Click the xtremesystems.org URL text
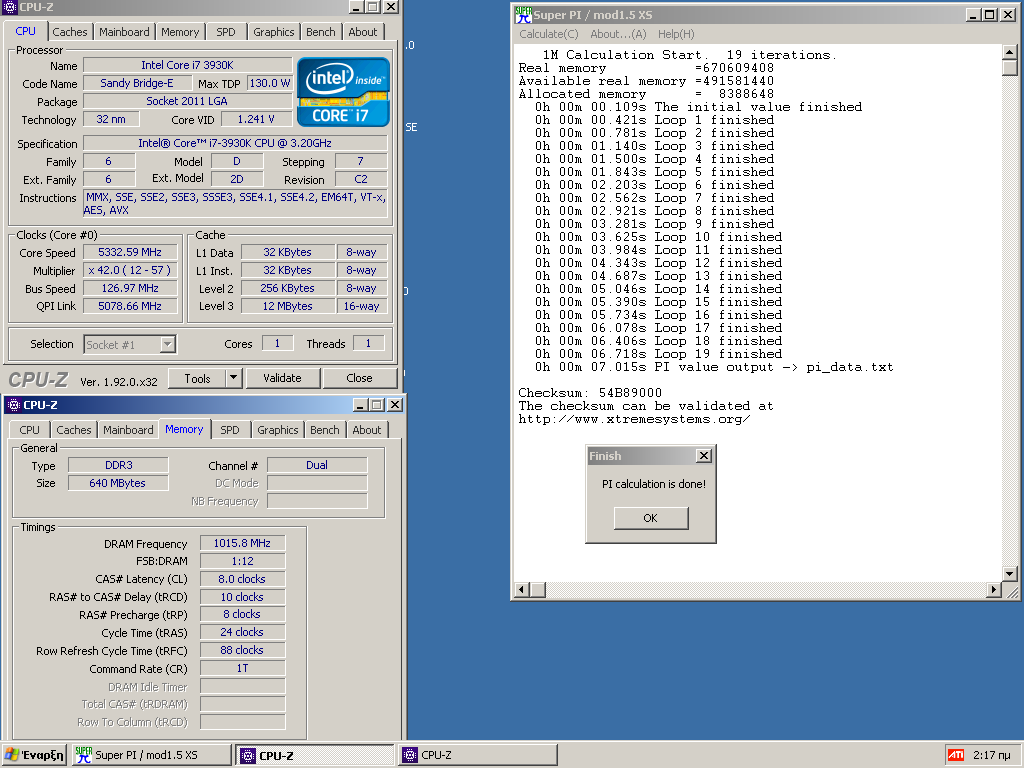The height and width of the screenshot is (768, 1024). [634, 419]
